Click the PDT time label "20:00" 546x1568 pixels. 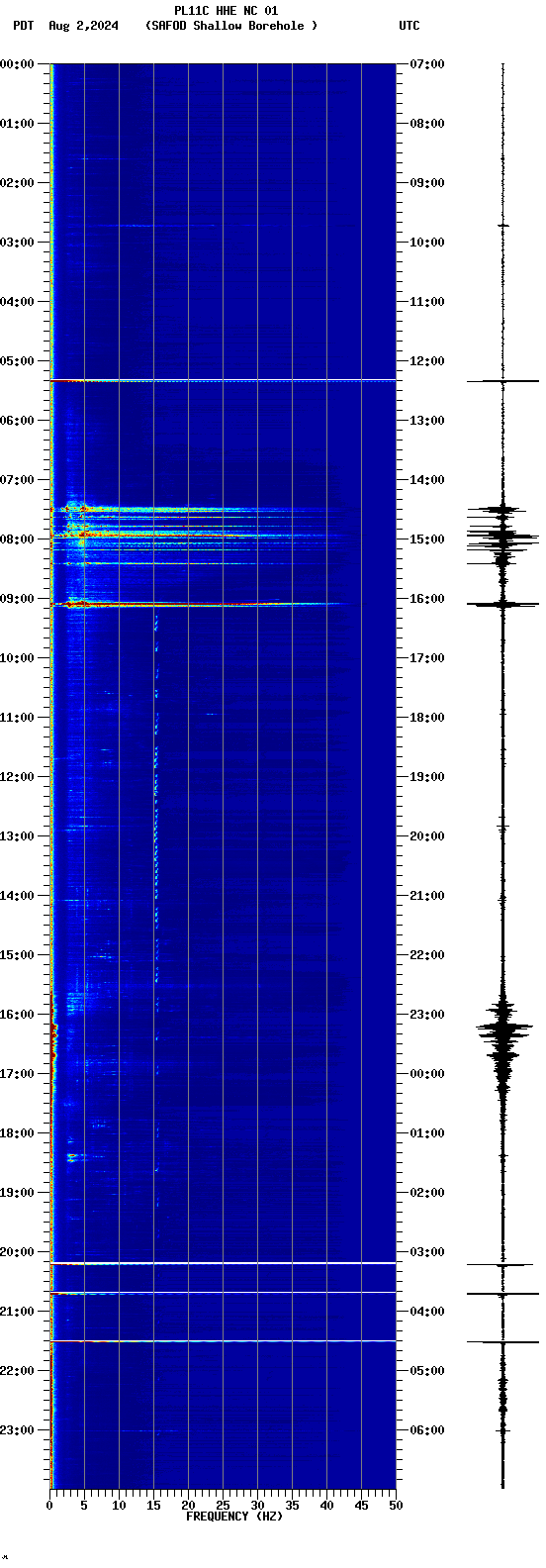pos(17,1252)
